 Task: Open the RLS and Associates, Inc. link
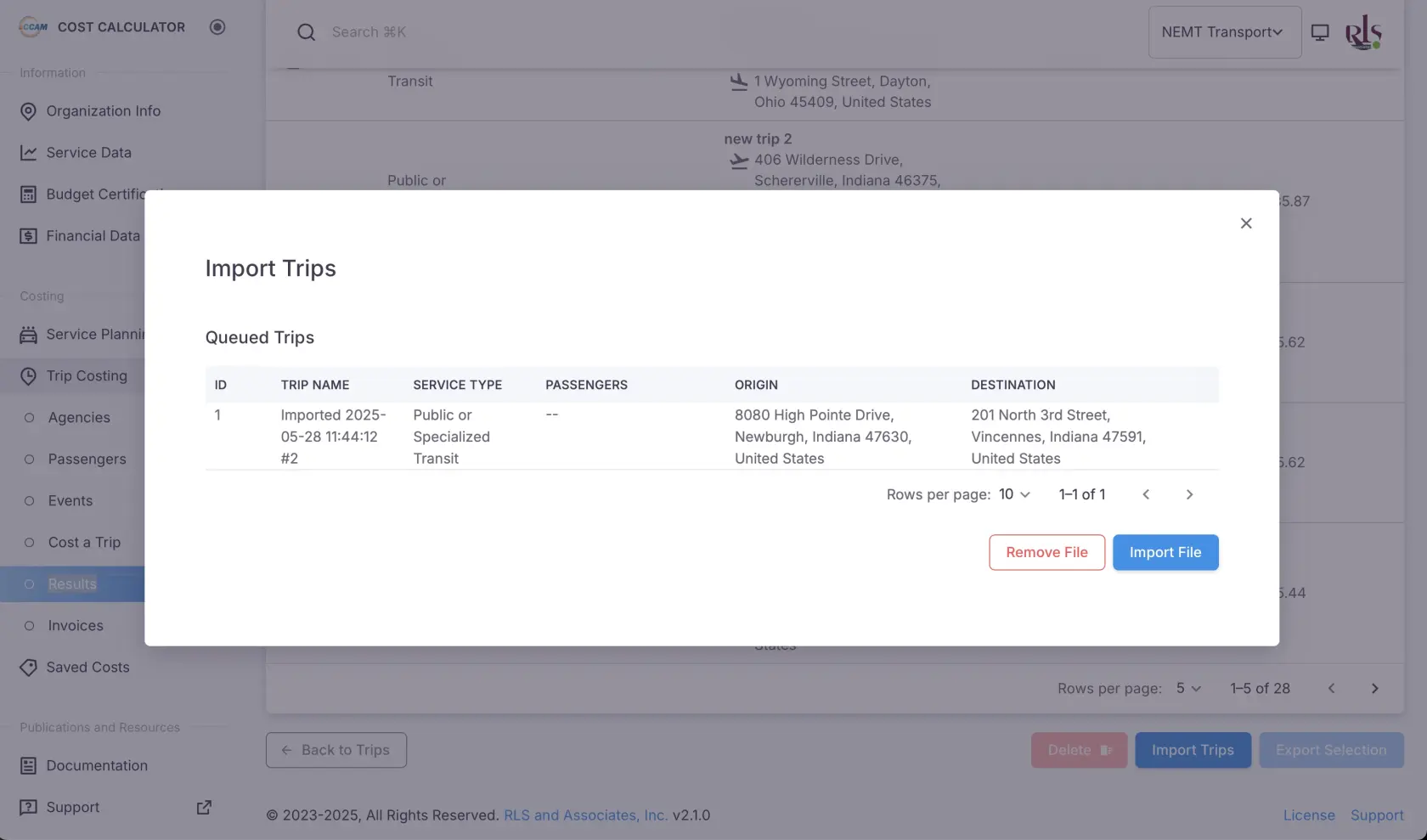pyautogui.click(x=585, y=815)
